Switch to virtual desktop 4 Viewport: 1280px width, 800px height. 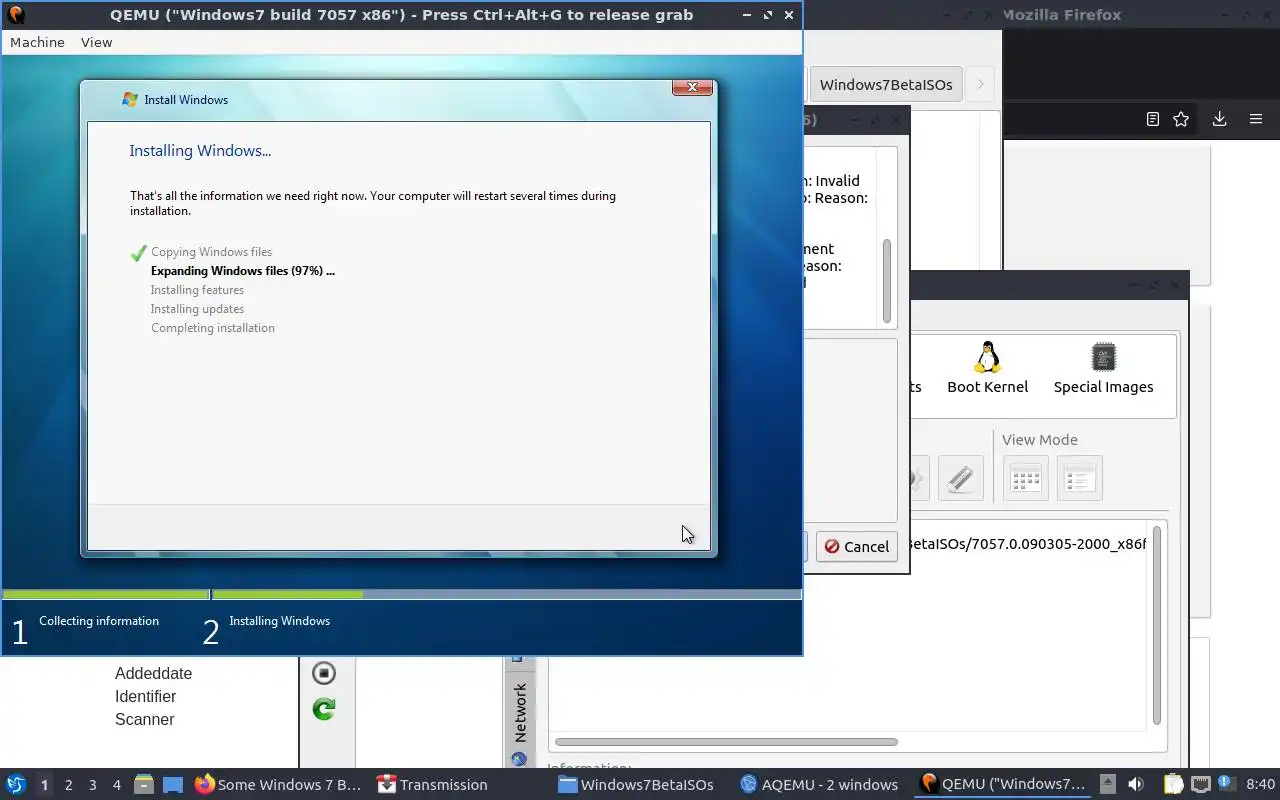pos(116,785)
